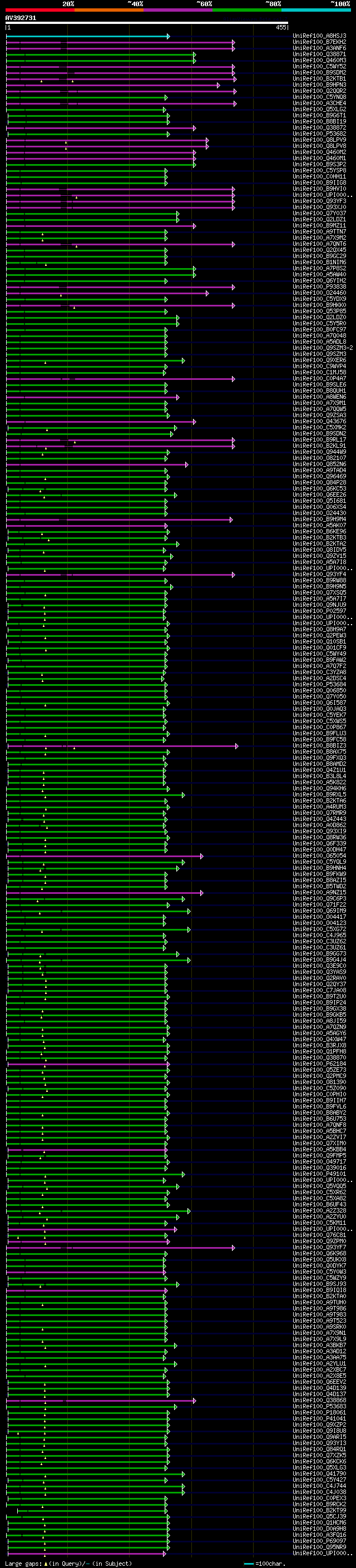This screenshot has width=356, height=1568.
Task: Click hit label UniRef100_Q7Y037
Action: (319, 213)
